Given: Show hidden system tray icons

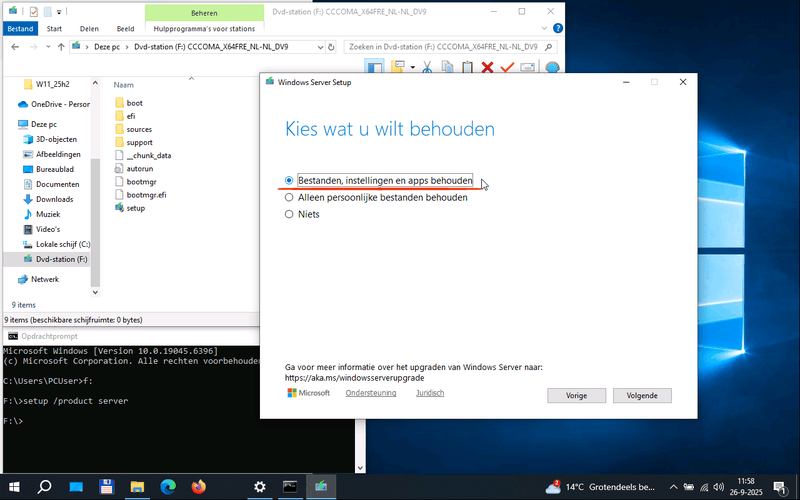Looking at the screenshot, I should point(673,487).
